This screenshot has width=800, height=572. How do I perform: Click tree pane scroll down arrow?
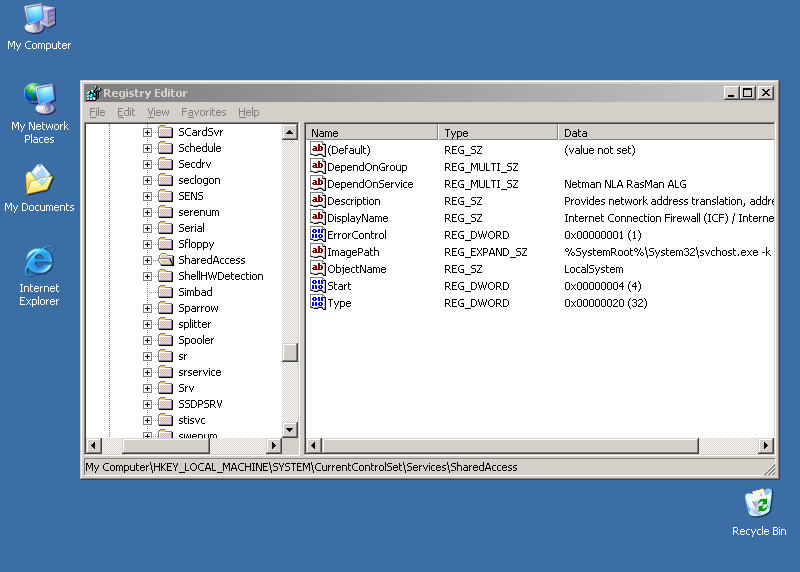pyautogui.click(x=290, y=430)
